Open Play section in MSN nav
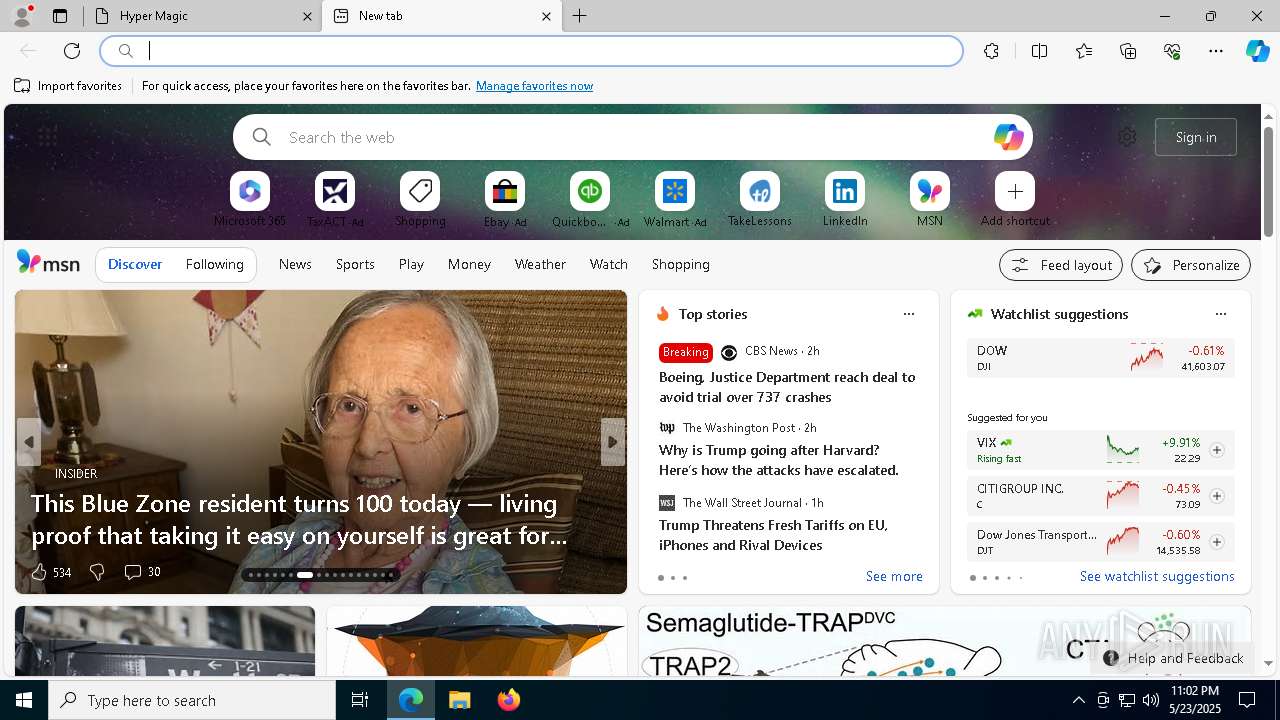Viewport: 1280px width, 720px height. pyautogui.click(x=411, y=265)
